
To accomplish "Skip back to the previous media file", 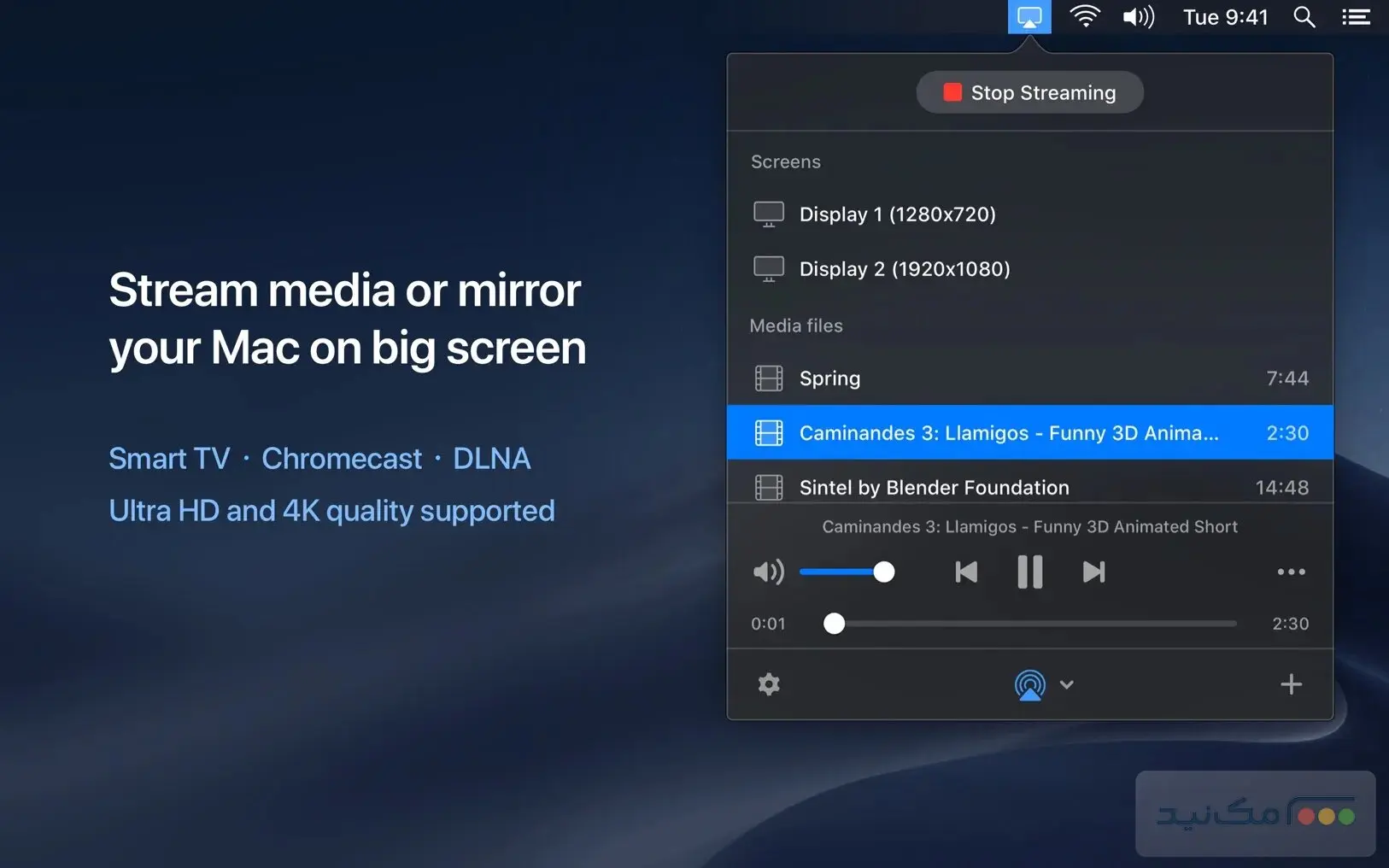I will (x=965, y=572).
